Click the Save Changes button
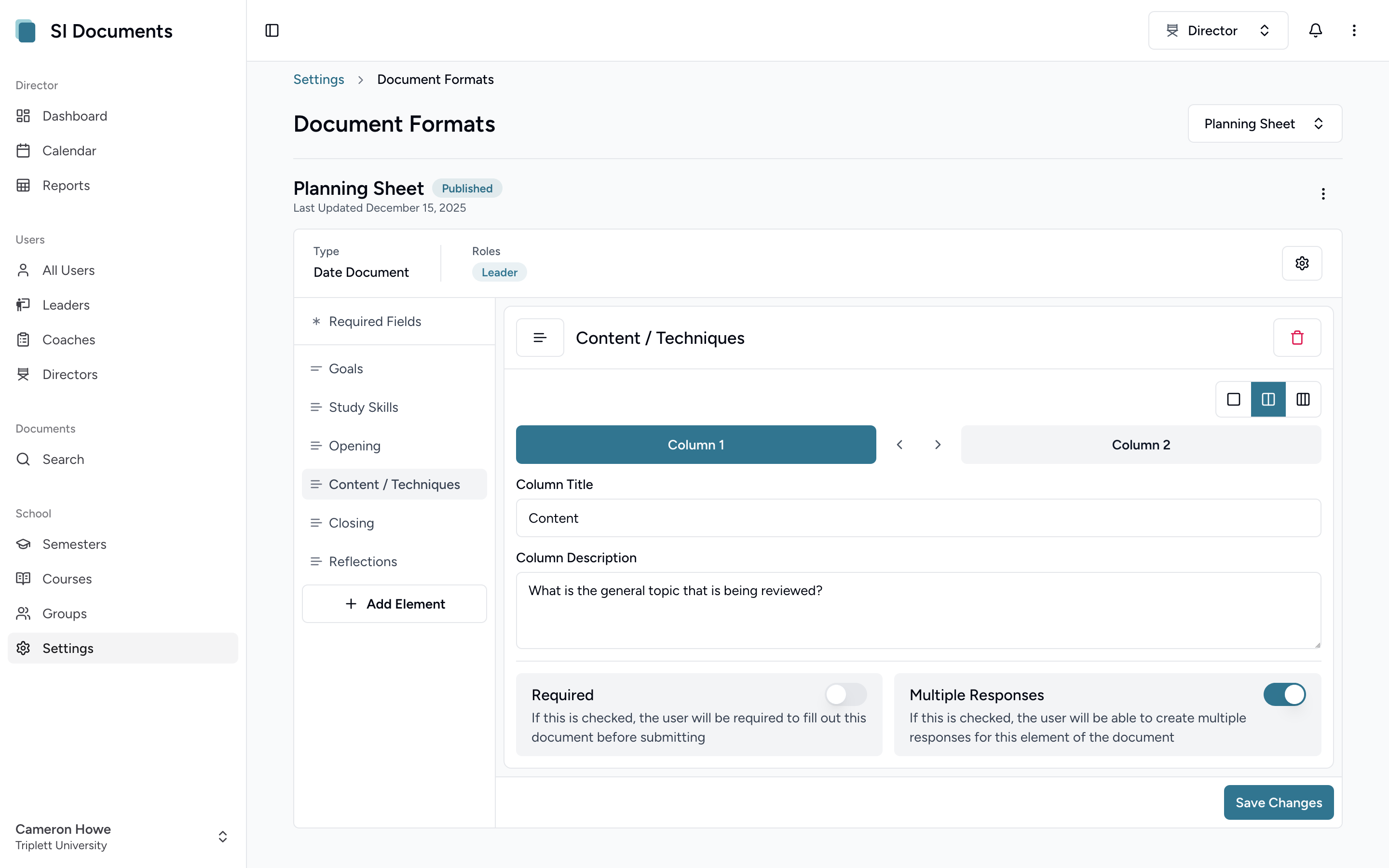 click(1278, 802)
